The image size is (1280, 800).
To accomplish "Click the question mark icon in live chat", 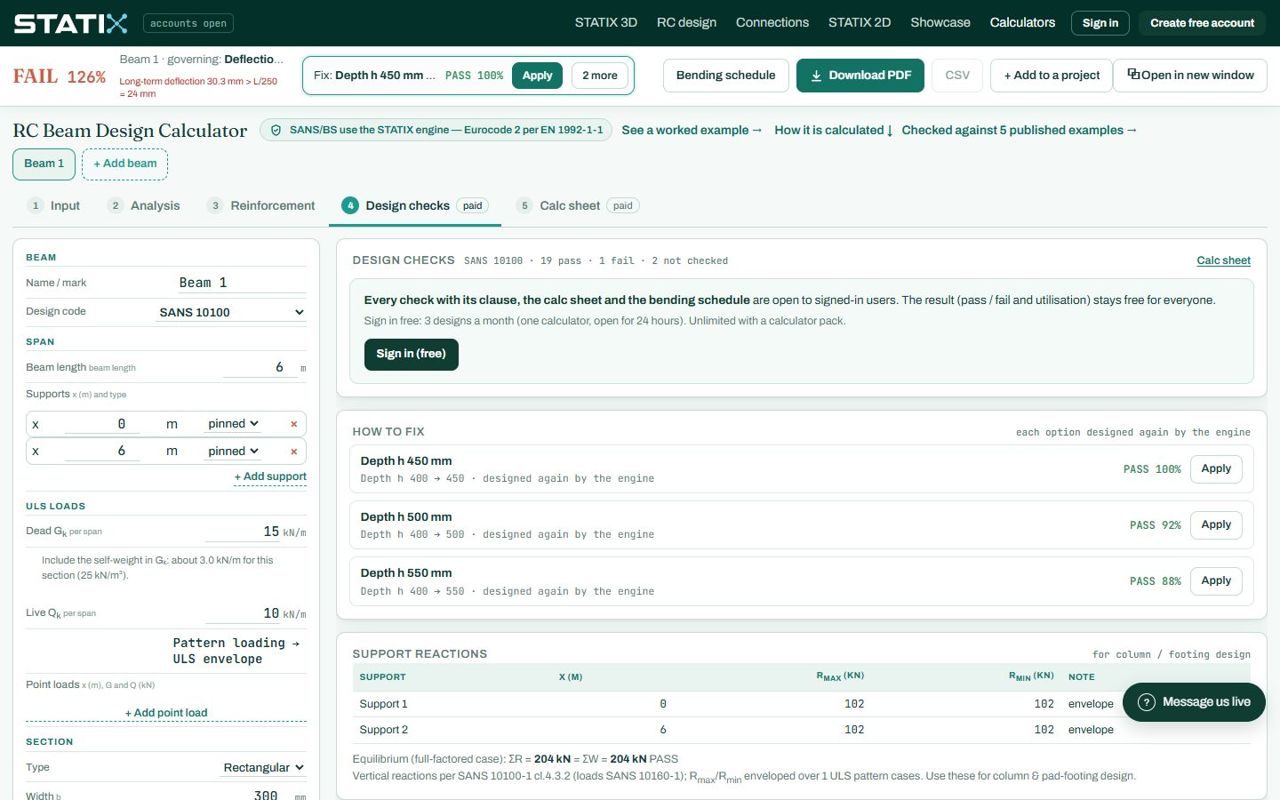I will 1147,702.
